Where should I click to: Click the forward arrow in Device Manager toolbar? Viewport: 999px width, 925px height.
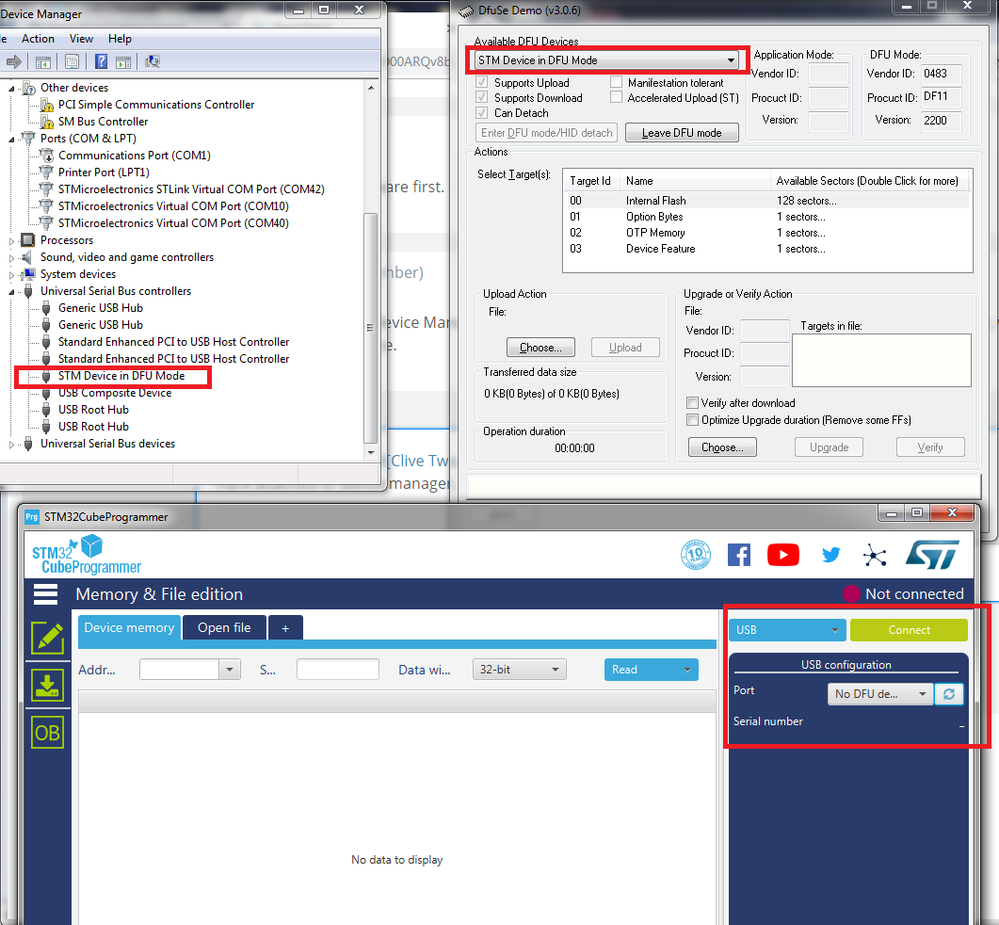pyautogui.click(x=13, y=62)
